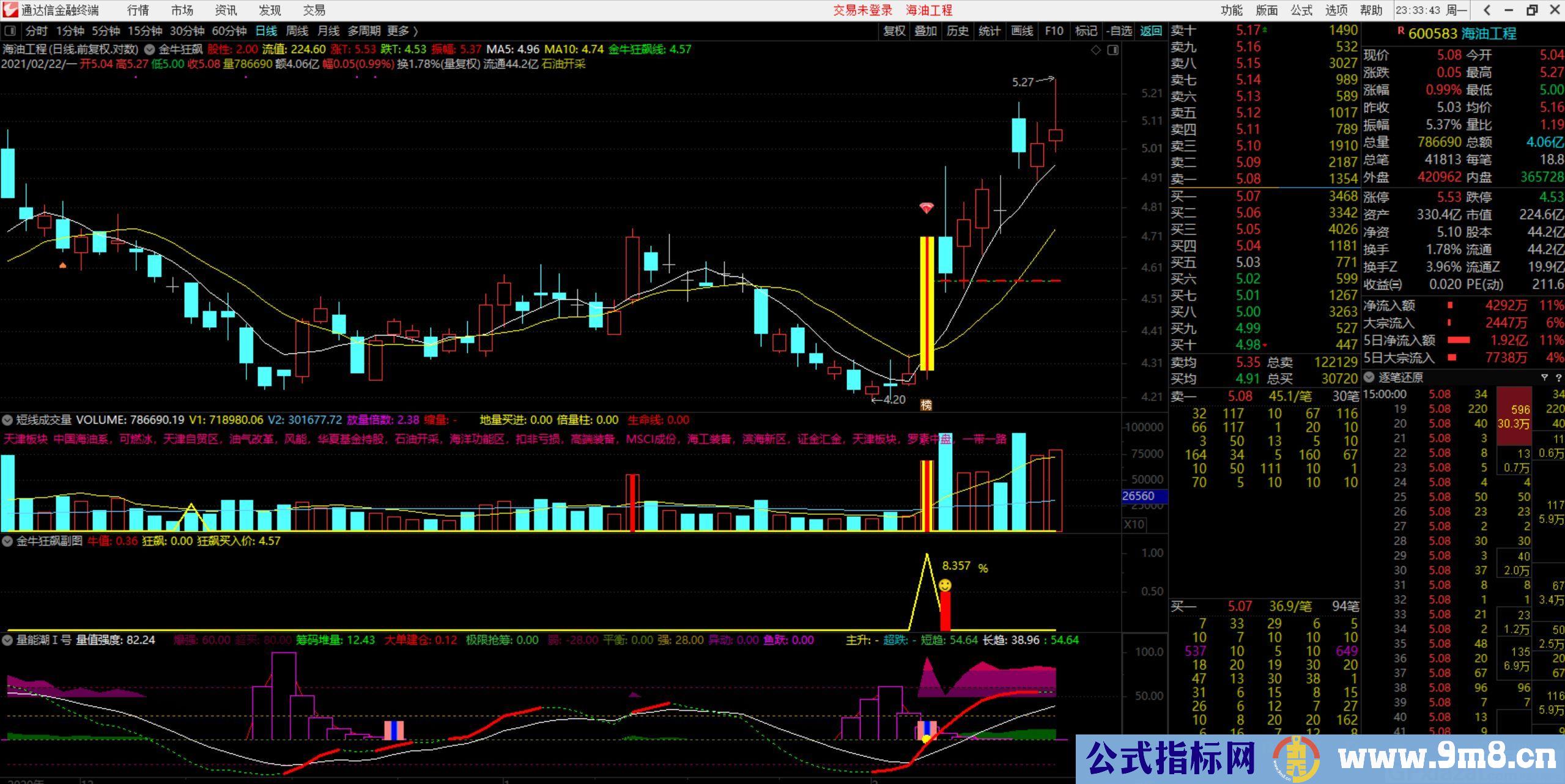This screenshot has height=784, width=1565.
Task: Click the 海油工程 stock name in title bar
Action: 929,10
